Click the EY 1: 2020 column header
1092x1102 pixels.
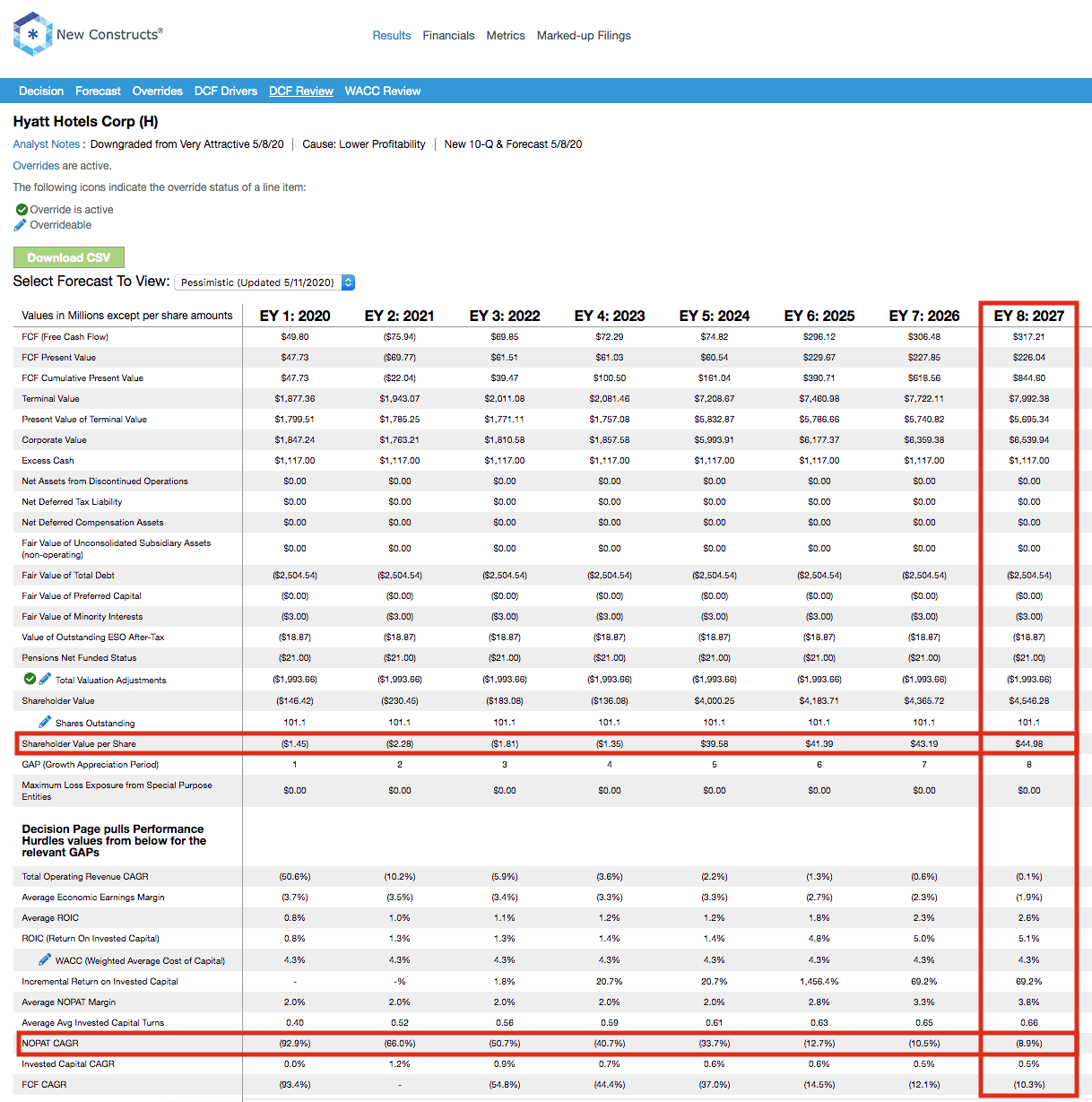coord(295,316)
